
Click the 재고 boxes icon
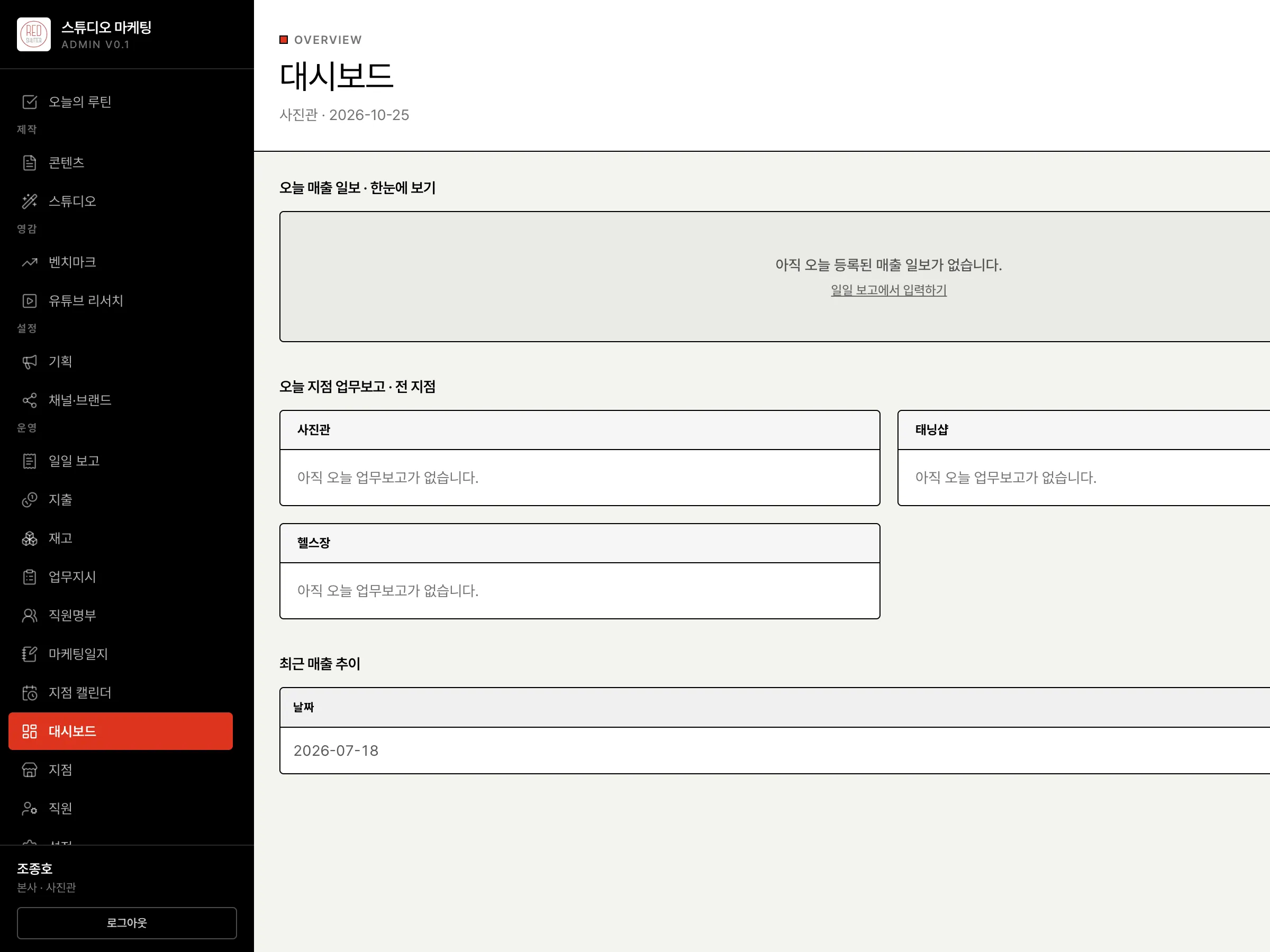pyautogui.click(x=30, y=538)
